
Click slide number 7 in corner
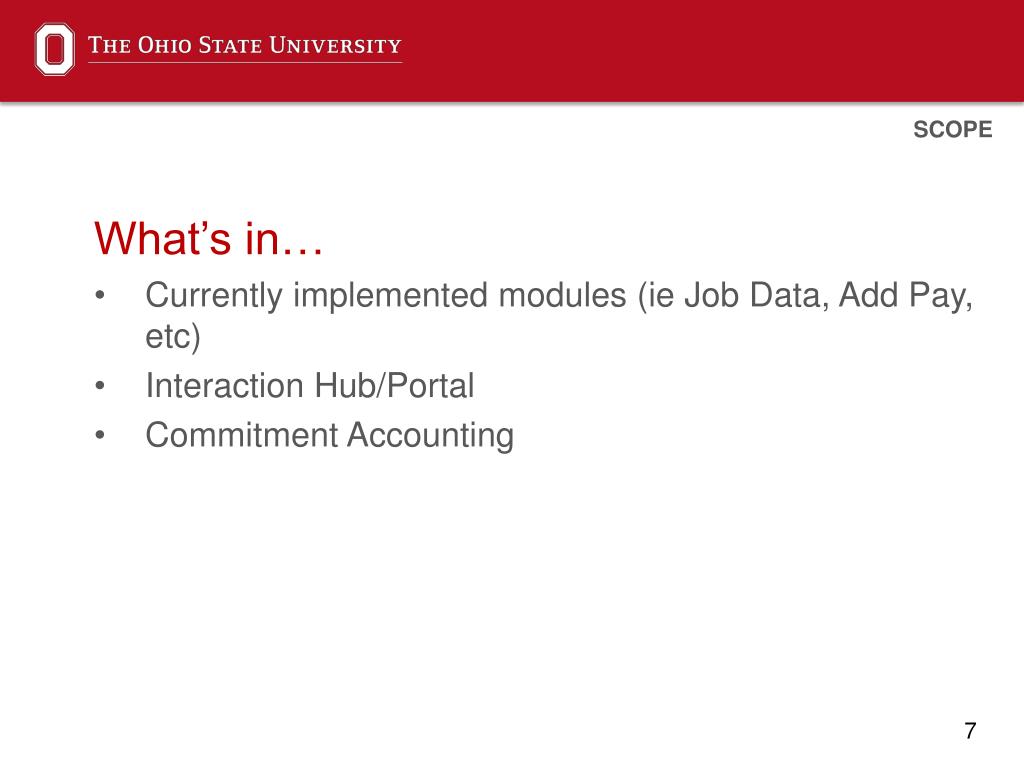[x=970, y=730]
